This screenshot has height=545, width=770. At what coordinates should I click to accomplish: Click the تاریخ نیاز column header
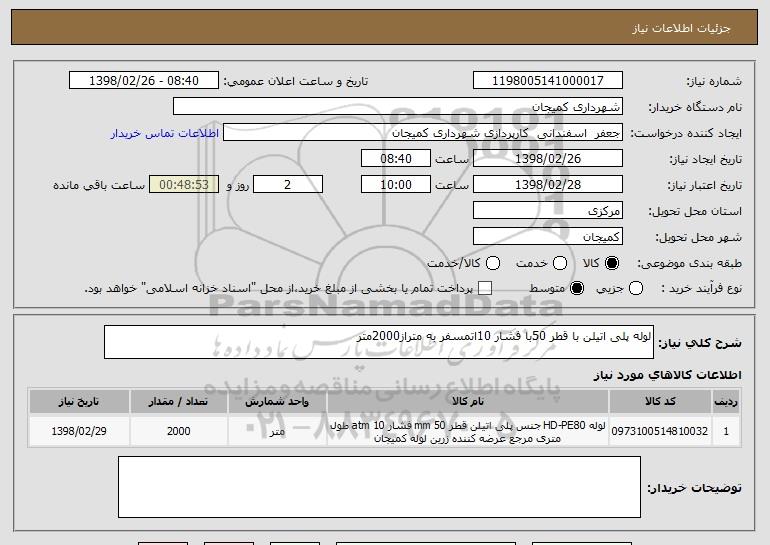click(79, 402)
